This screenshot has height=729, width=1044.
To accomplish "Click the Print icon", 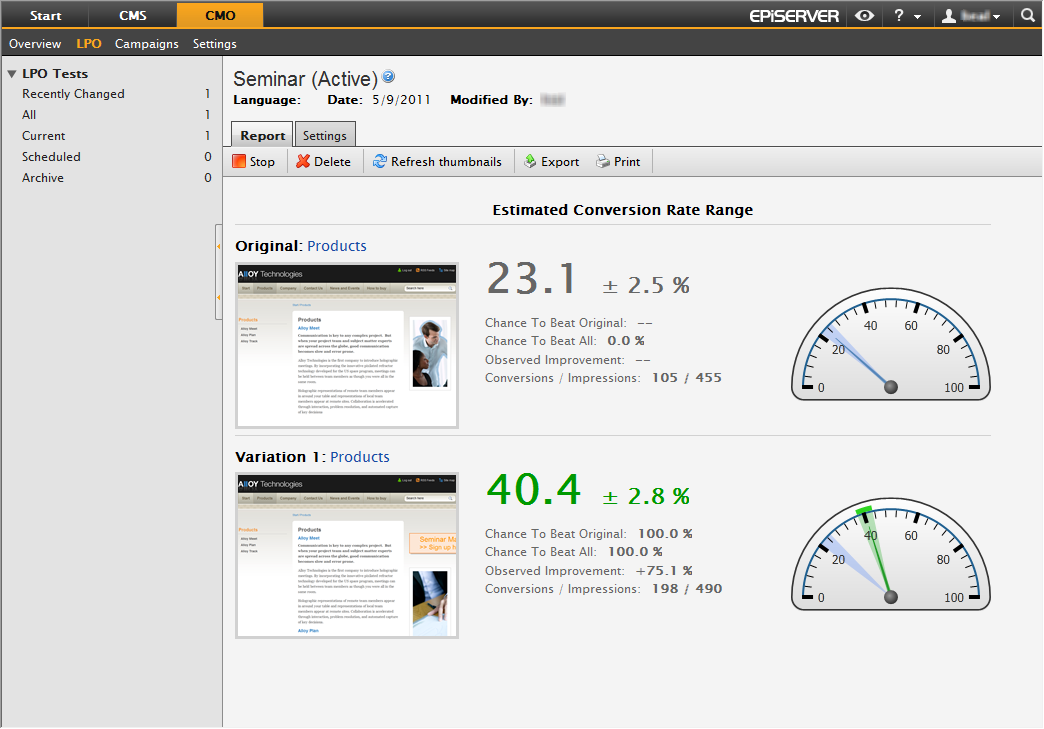I will click(603, 161).
